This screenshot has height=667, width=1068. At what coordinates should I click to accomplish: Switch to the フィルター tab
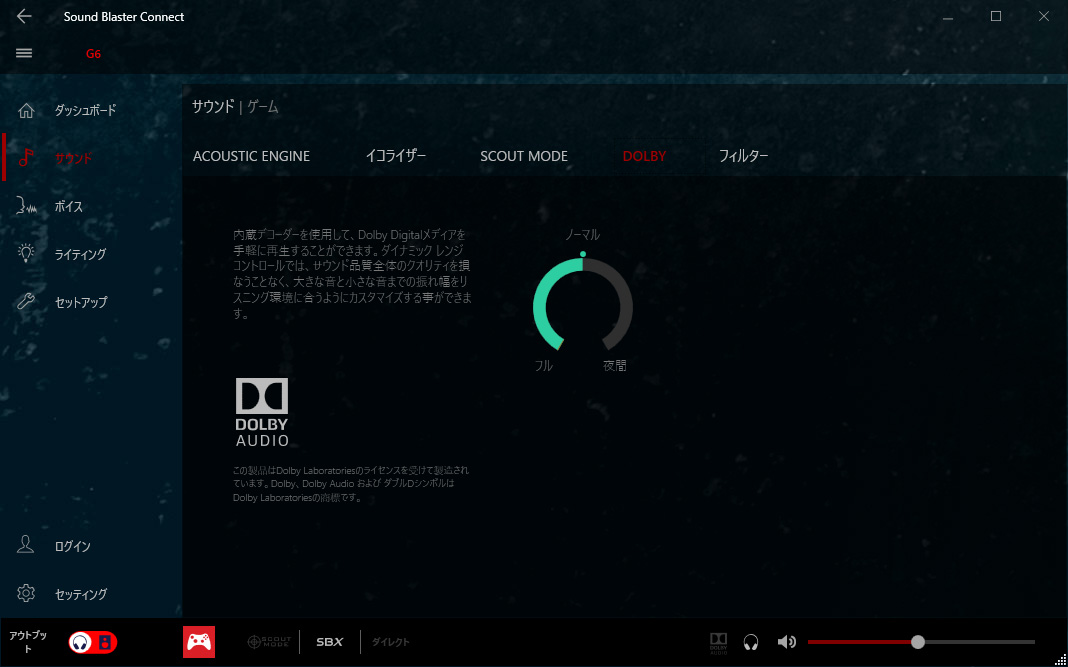[743, 156]
